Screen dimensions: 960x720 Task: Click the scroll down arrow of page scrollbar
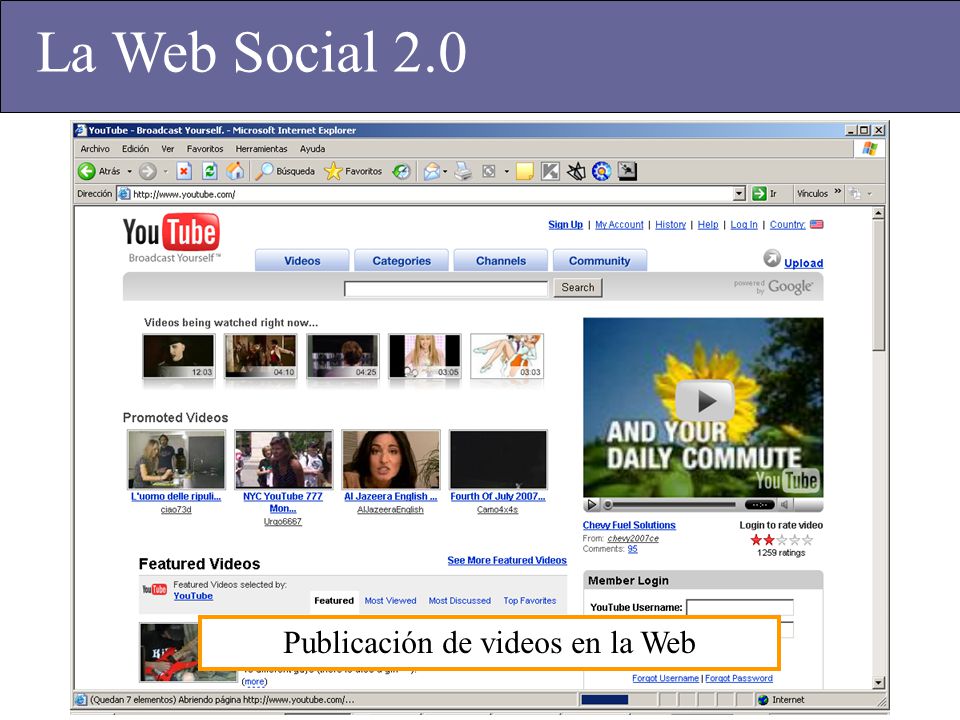879,683
